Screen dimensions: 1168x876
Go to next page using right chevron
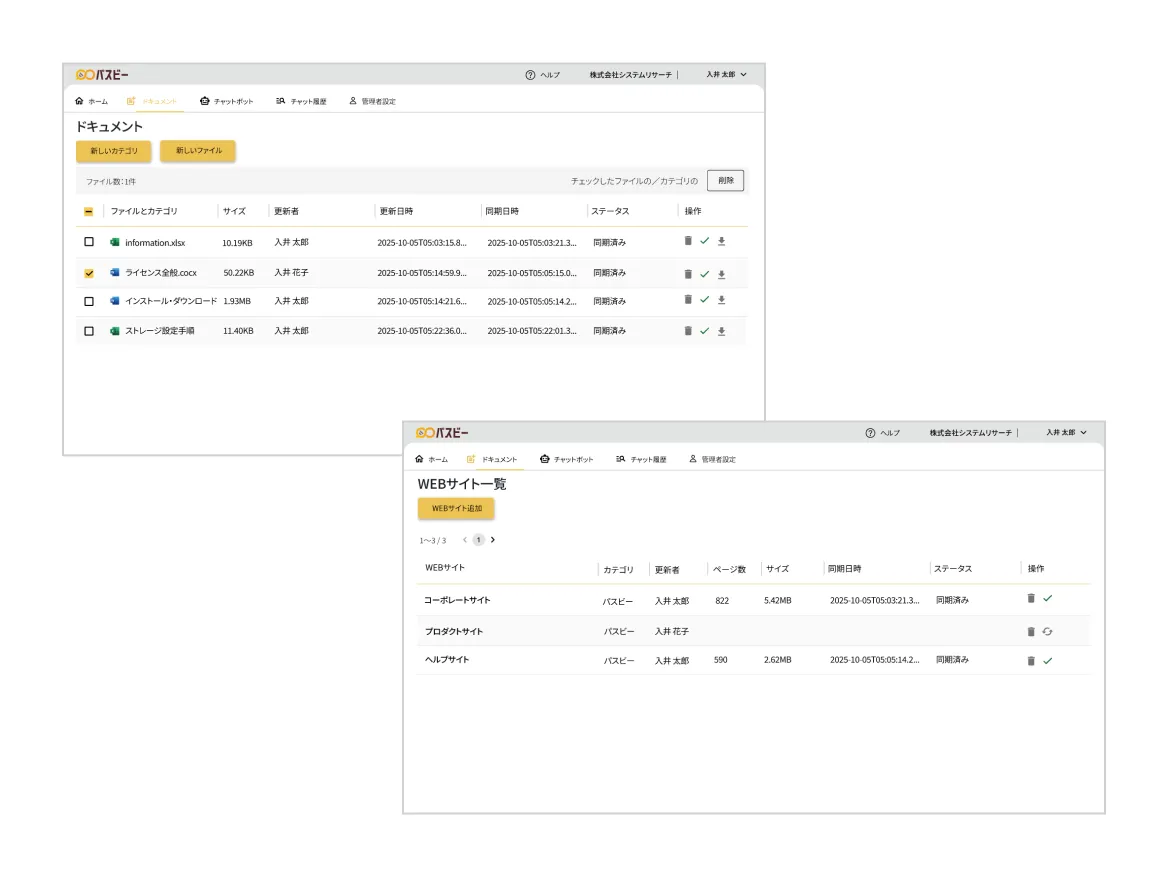point(493,540)
